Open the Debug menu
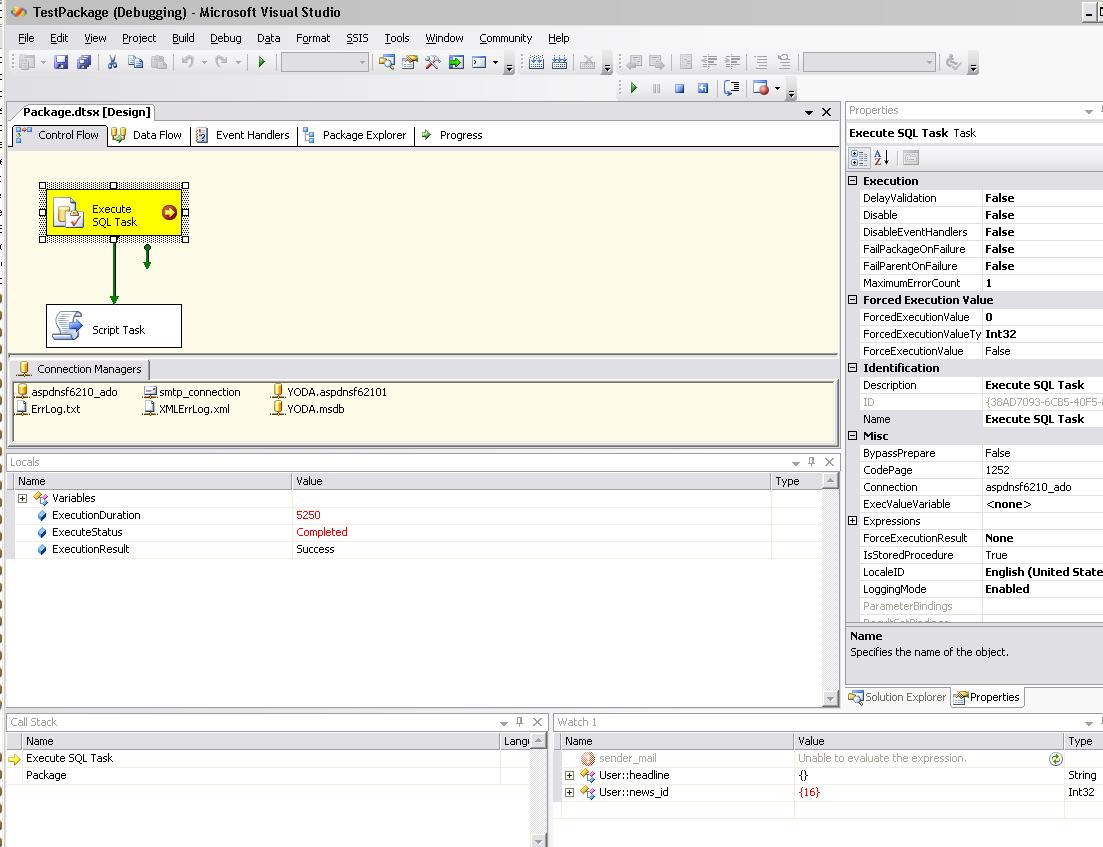1103x847 pixels. coord(225,38)
